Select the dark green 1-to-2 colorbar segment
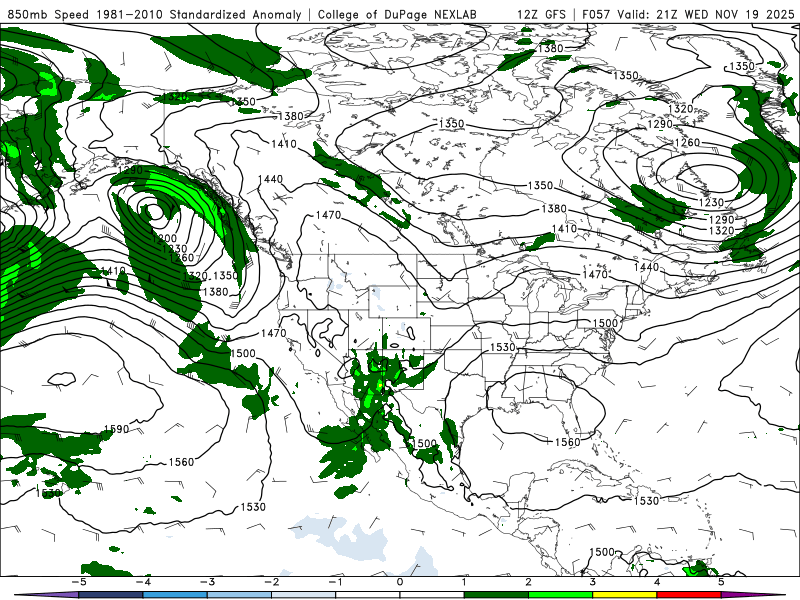 click(496, 595)
